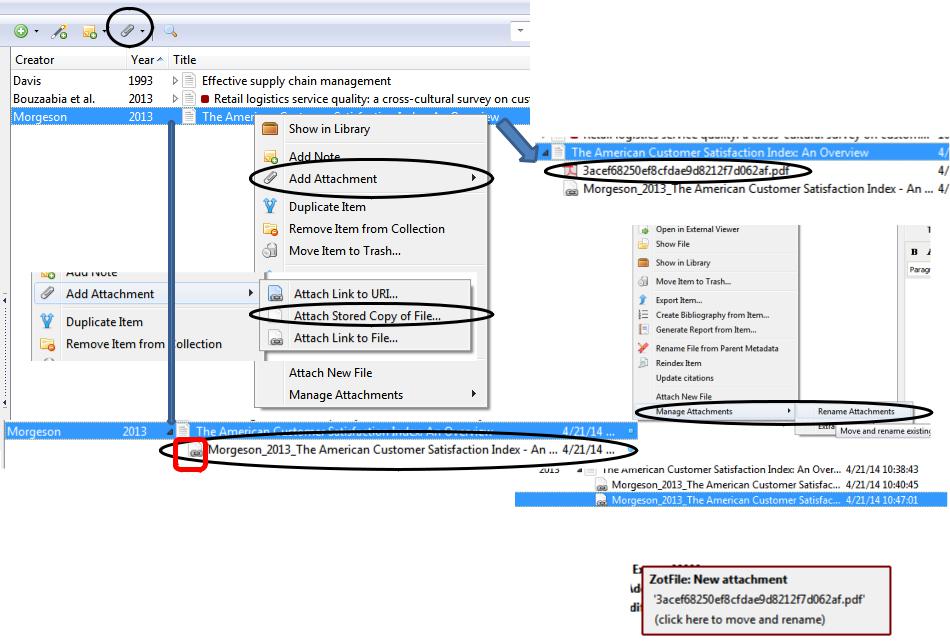
Task: Open the dropdown arrow beside the paperclip icon
Action: [x=142, y=31]
